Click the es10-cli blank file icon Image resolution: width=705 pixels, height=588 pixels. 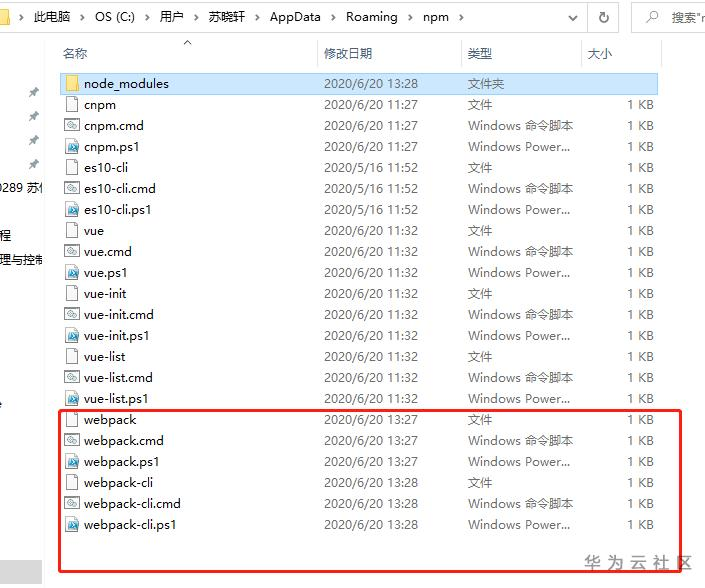[x=72, y=168]
